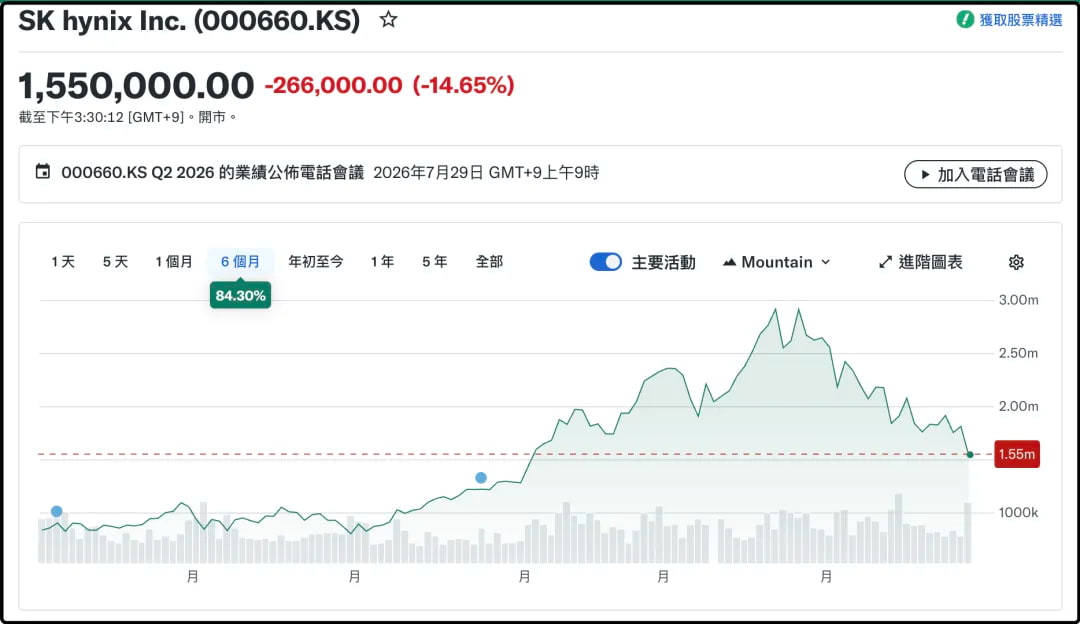Select the 1個月 time range
1080x624 pixels.
coord(174,262)
